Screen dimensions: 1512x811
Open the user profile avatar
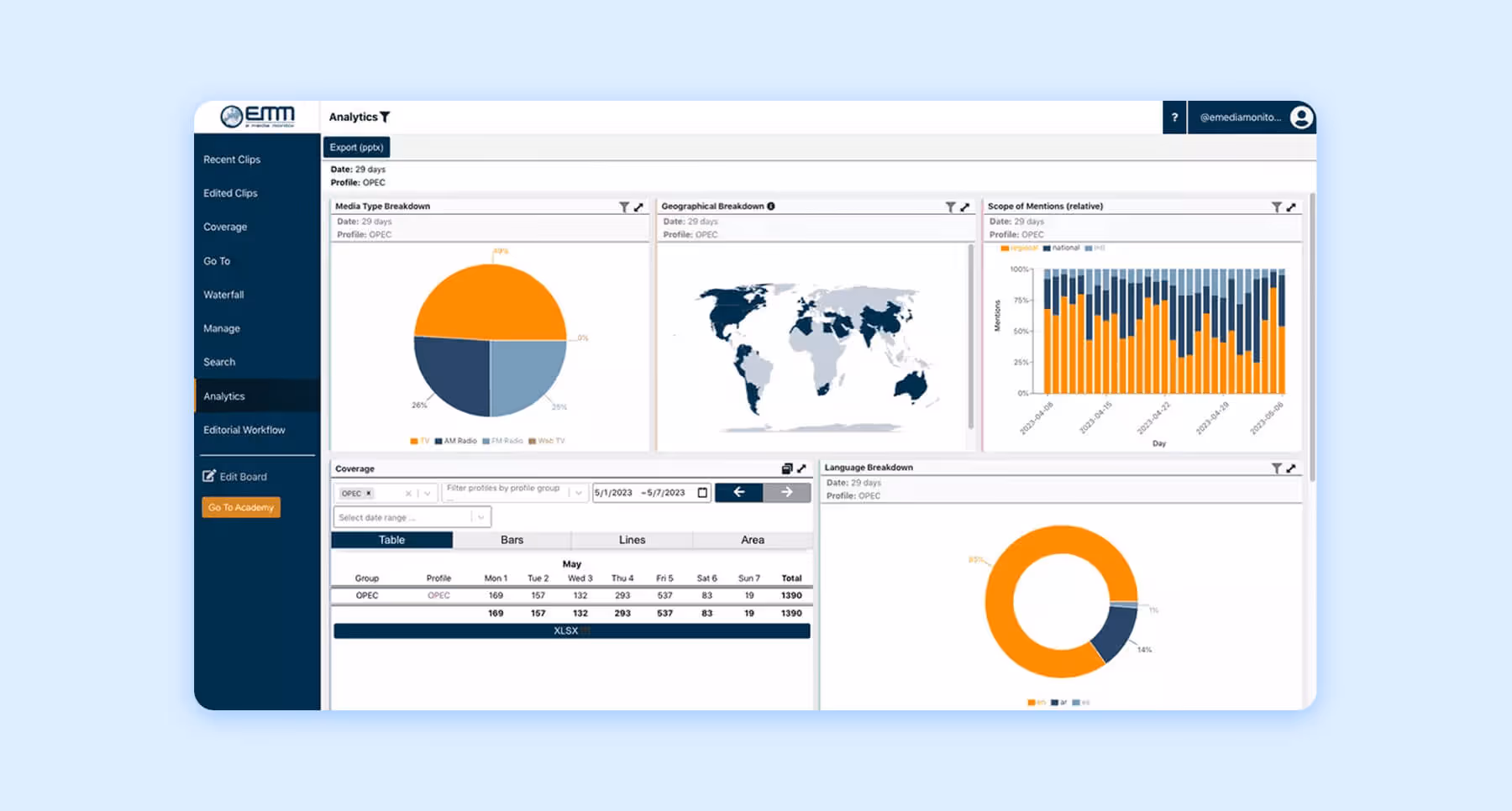1301,117
